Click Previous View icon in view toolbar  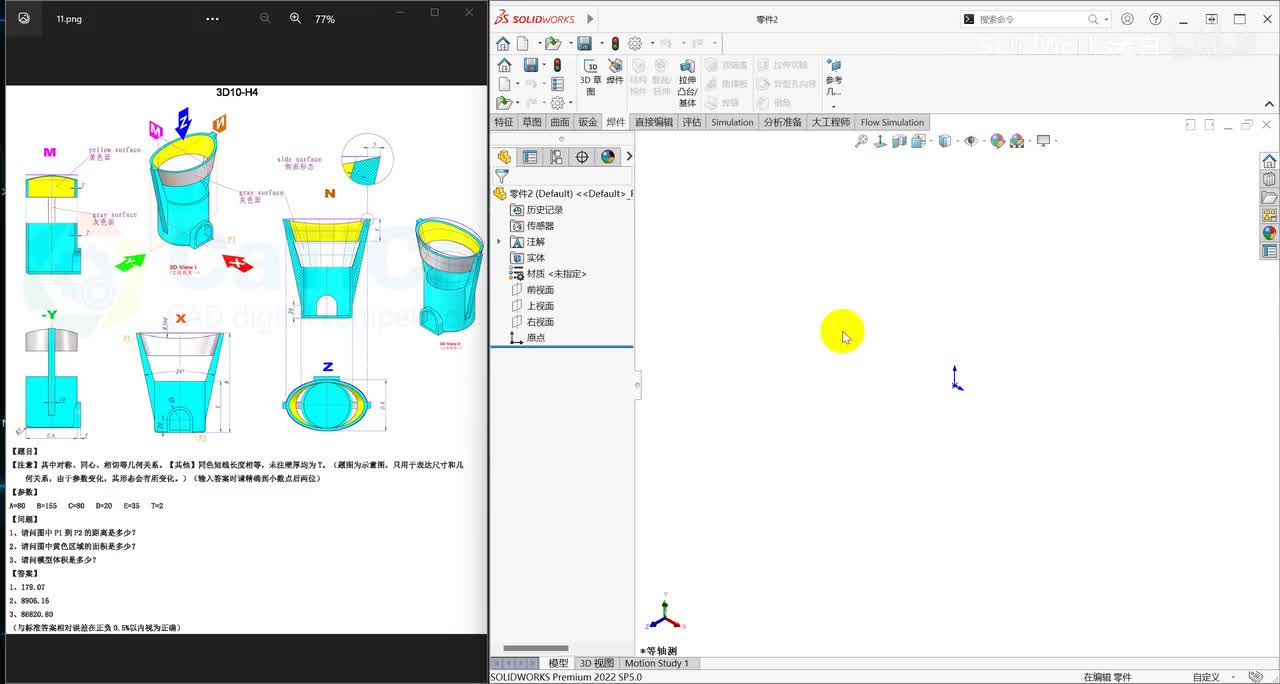point(880,141)
